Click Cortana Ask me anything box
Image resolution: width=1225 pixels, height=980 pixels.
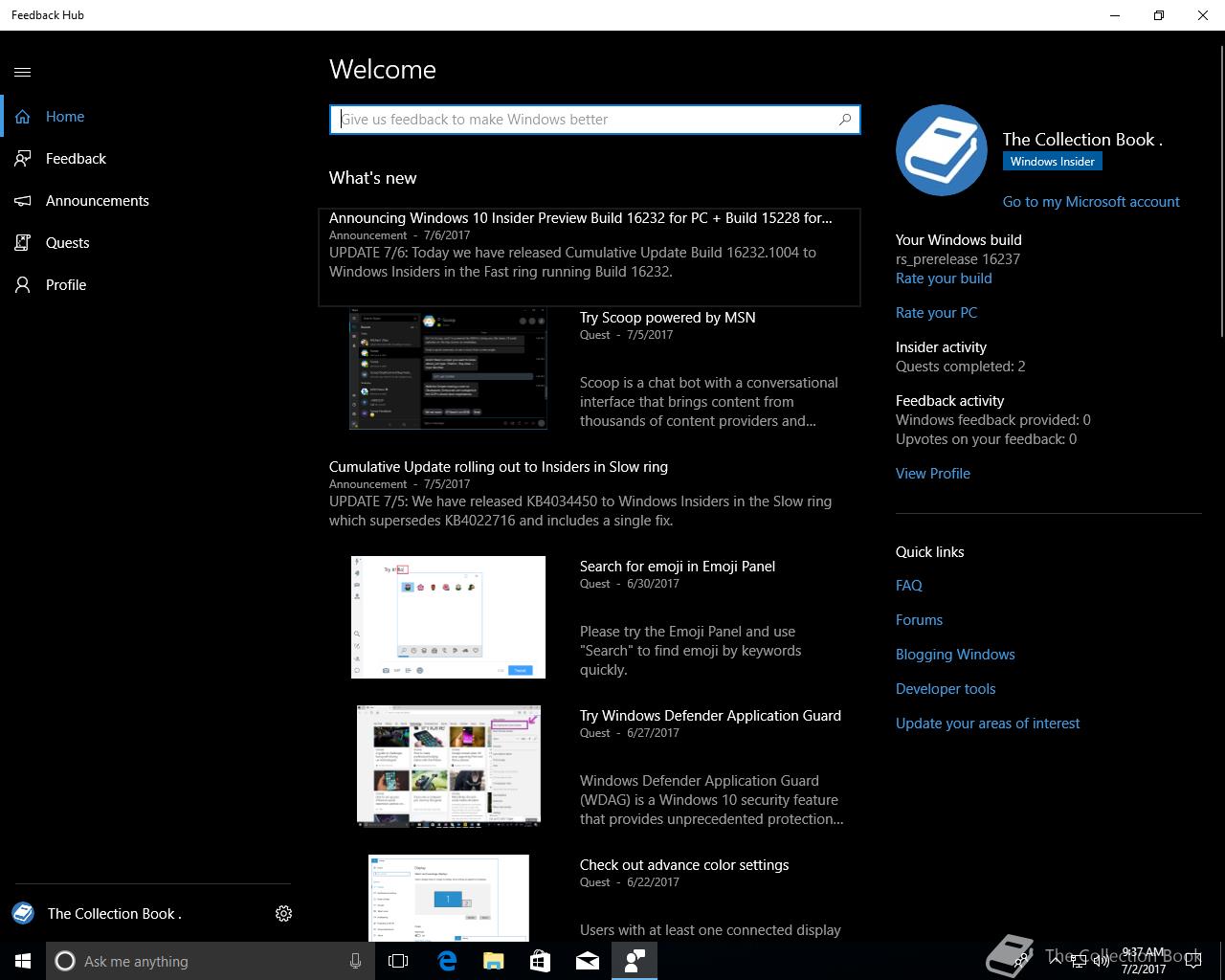[209, 961]
